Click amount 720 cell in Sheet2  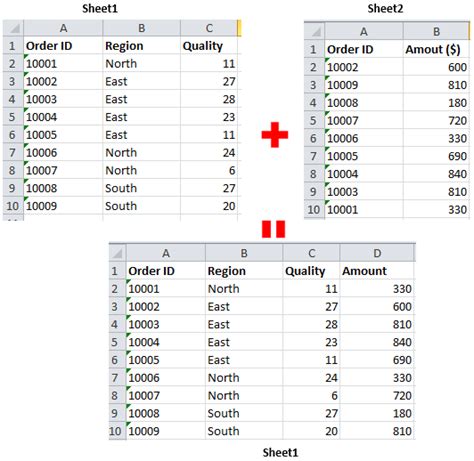(436, 120)
